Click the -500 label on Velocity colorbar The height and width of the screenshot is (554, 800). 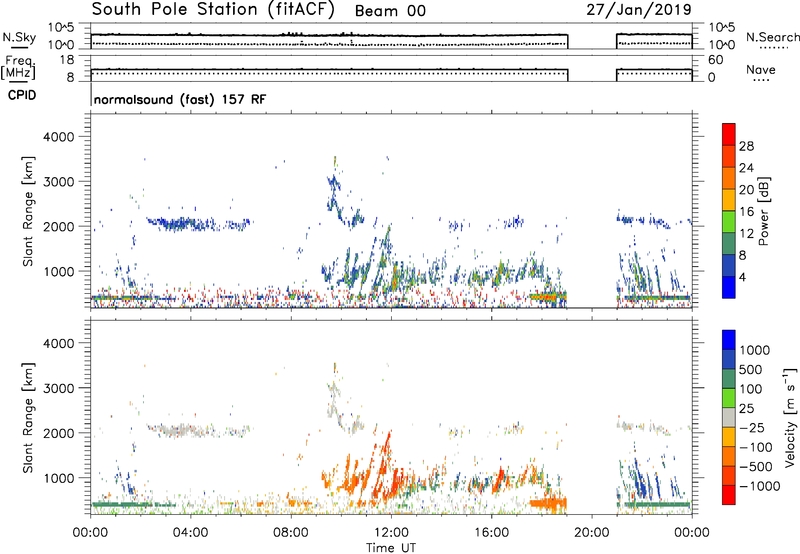tap(756, 467)
